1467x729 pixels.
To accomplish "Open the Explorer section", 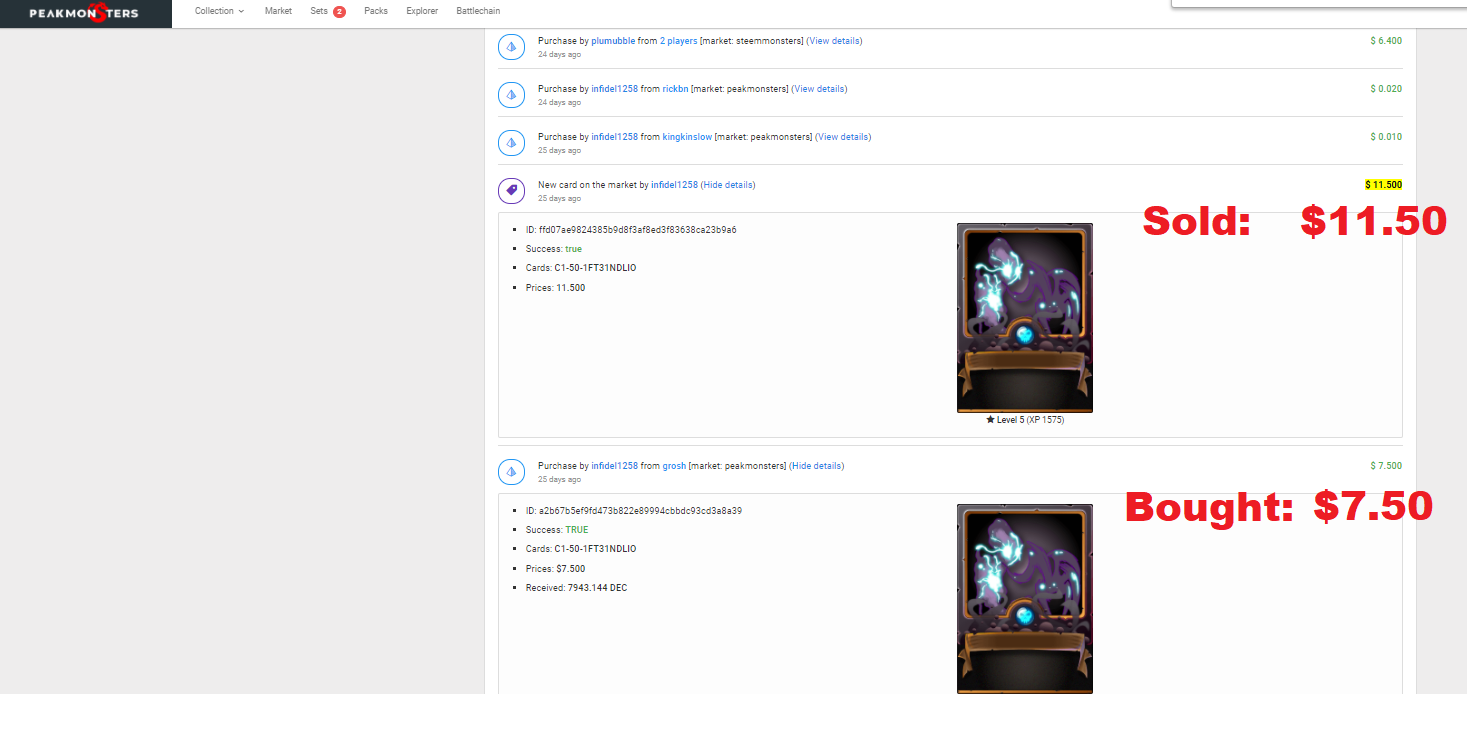I will click(422, 11).
